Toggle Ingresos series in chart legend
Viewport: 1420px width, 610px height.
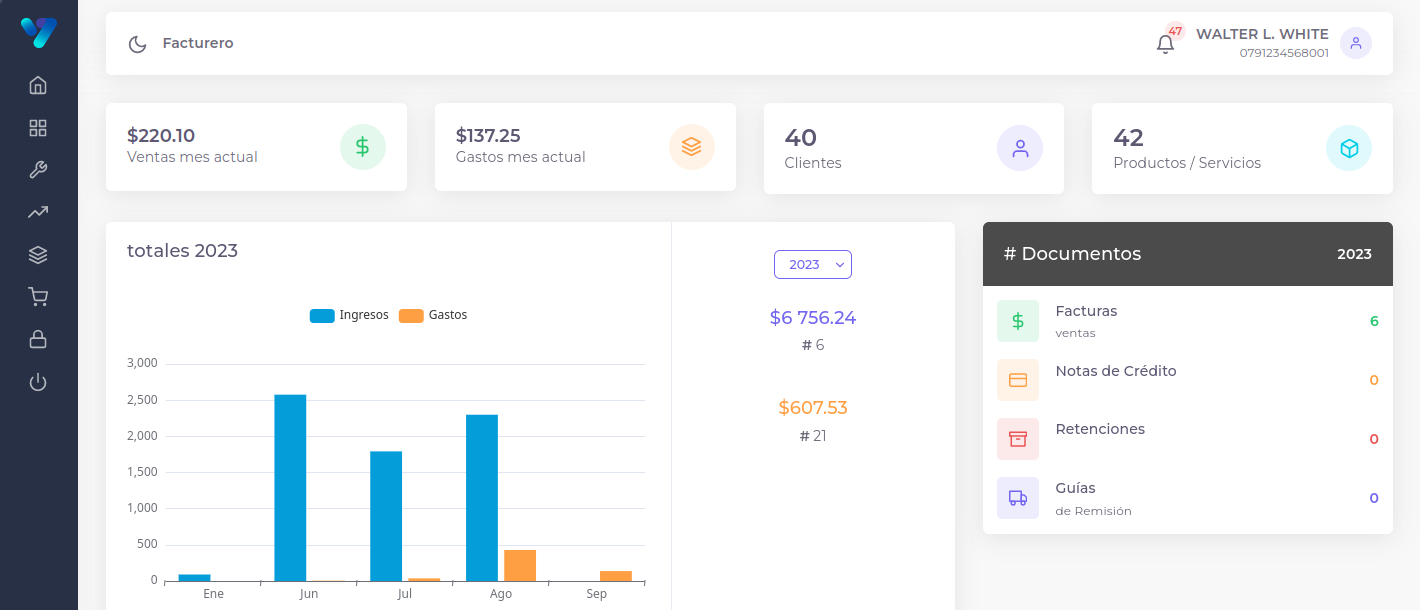click(x=349, y=315)
